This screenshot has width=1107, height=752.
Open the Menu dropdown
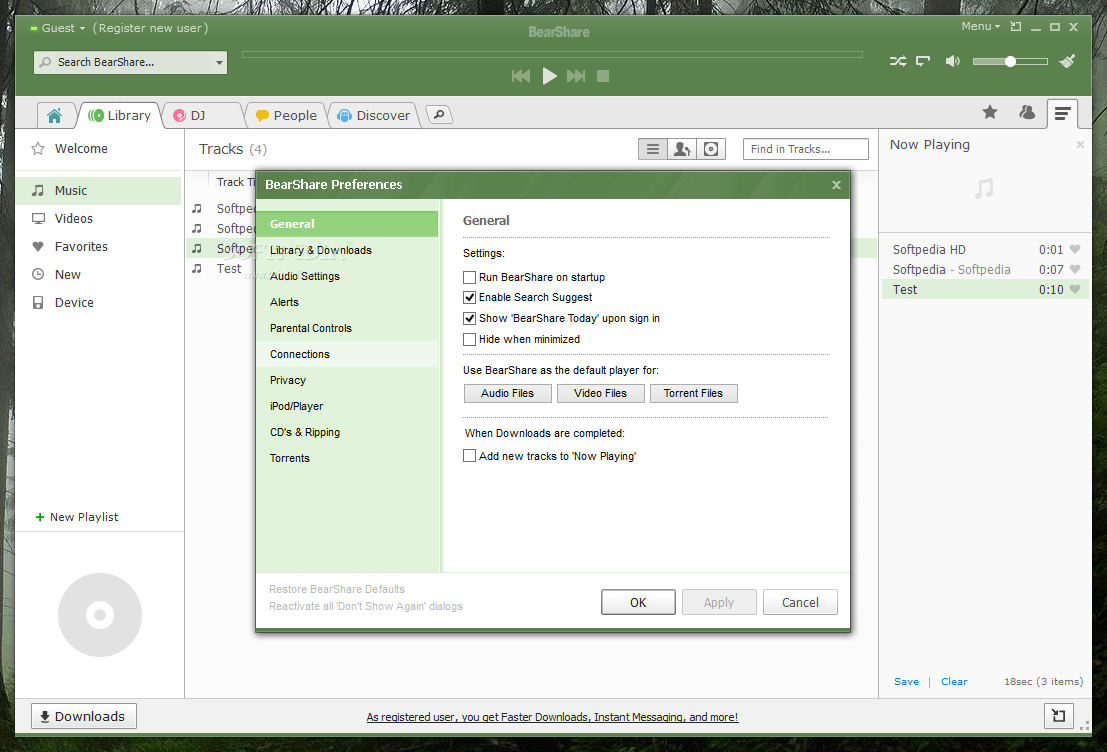pyautogui.click(x=981, y=26)
